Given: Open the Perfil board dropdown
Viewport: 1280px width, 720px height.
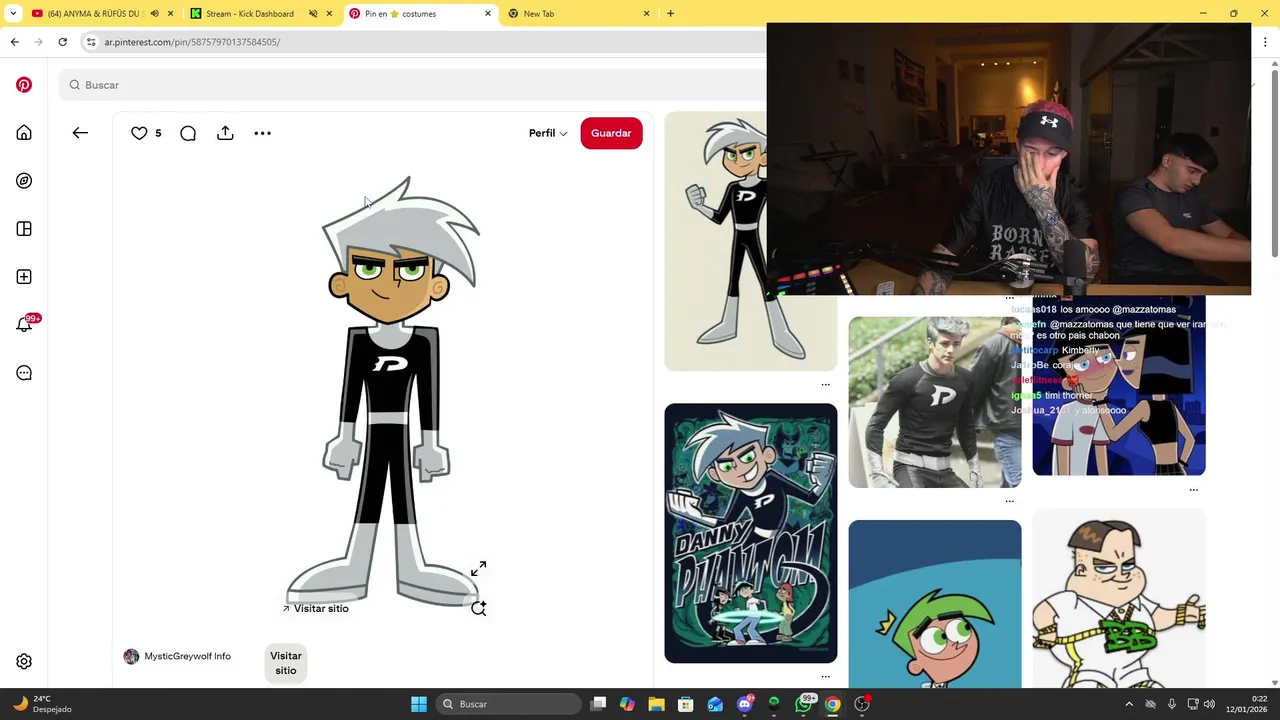Looking at the screenshot, I should tap(548, 133).
